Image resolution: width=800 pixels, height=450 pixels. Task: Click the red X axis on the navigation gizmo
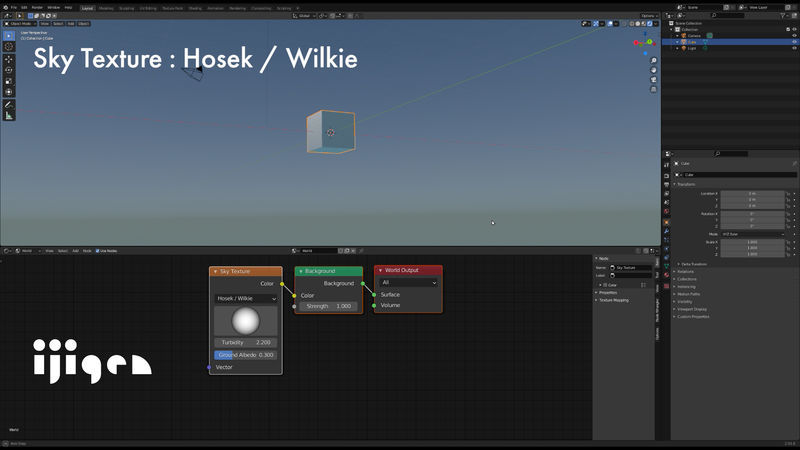click(636, 43)
